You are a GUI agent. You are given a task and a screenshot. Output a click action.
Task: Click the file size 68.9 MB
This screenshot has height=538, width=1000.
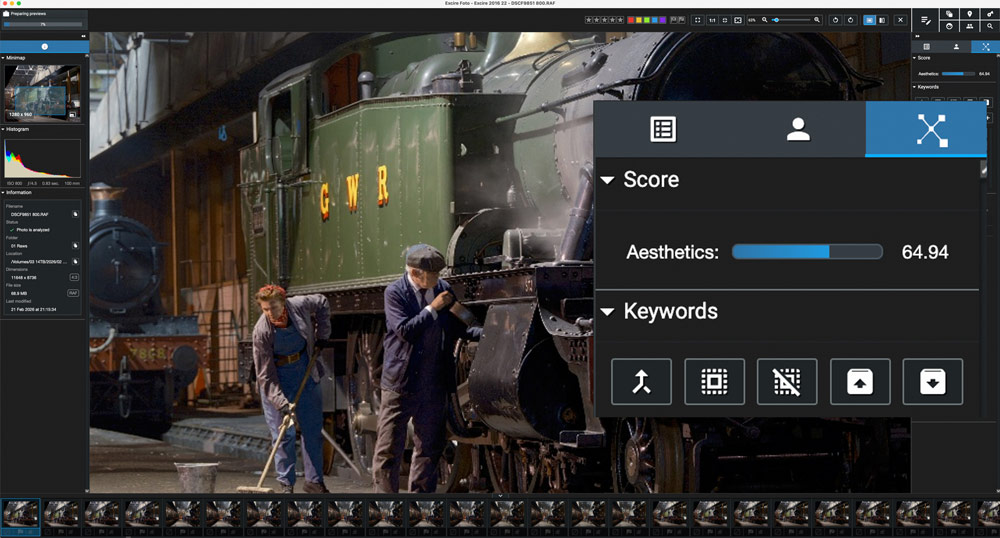click(19, 293)
